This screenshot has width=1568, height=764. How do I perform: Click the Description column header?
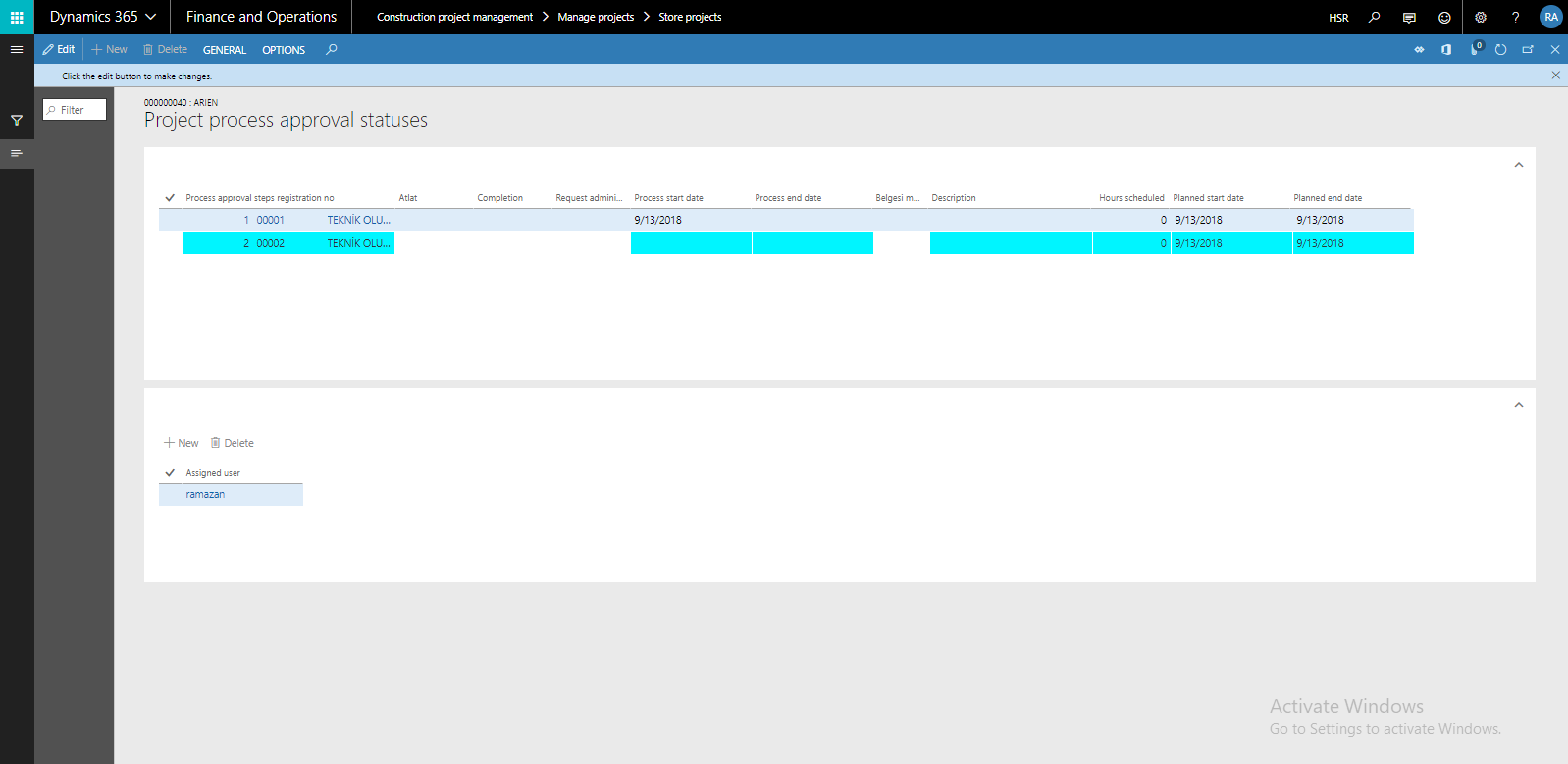954,198
